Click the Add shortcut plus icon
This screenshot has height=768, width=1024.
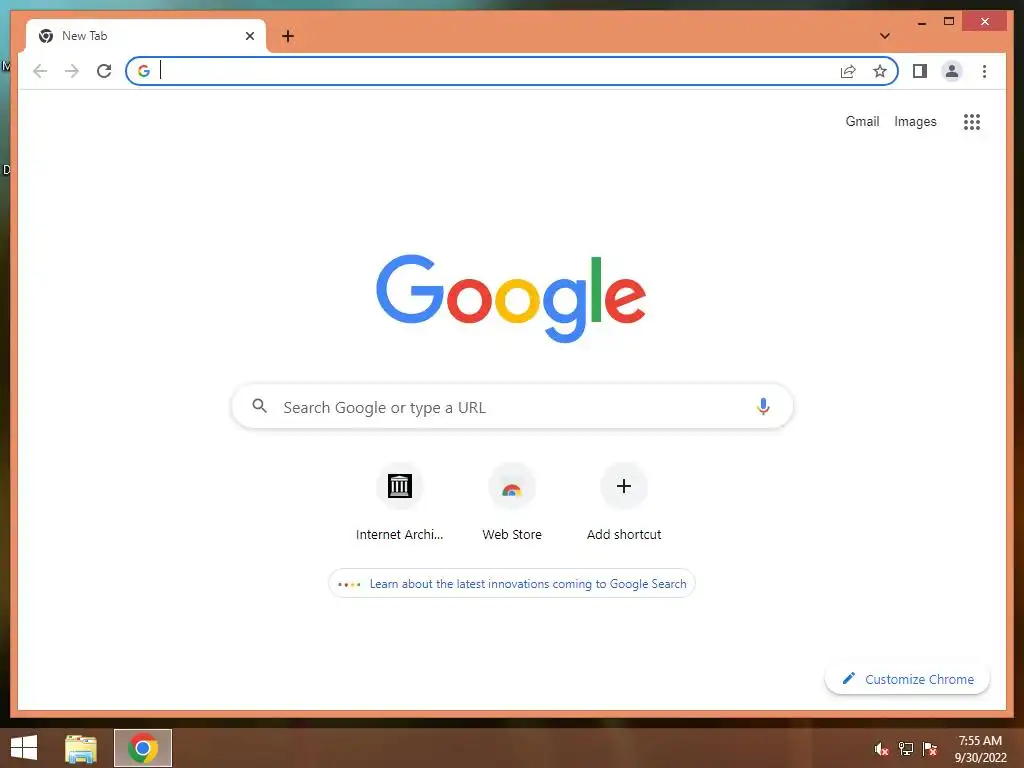click(x=624, y=486)
